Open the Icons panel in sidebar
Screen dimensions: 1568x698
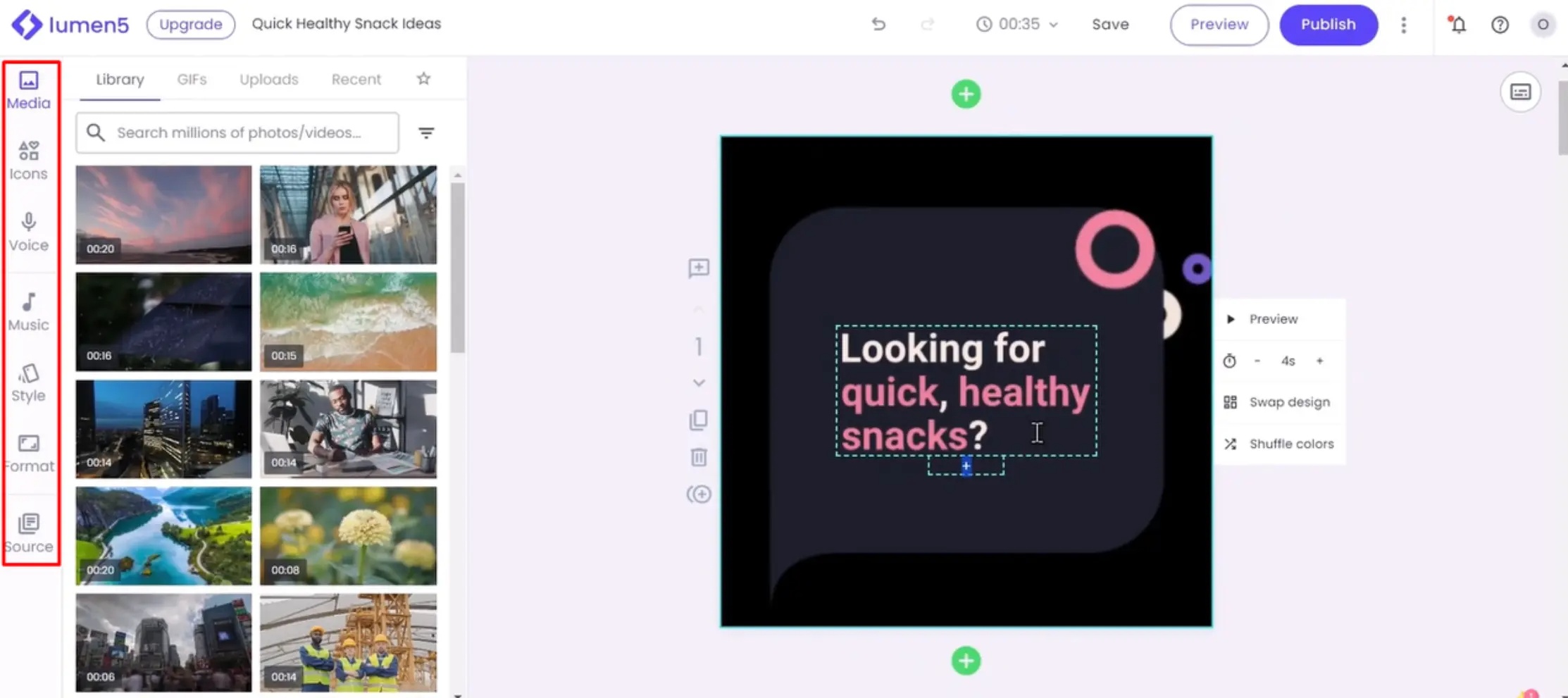pos(28,161)
